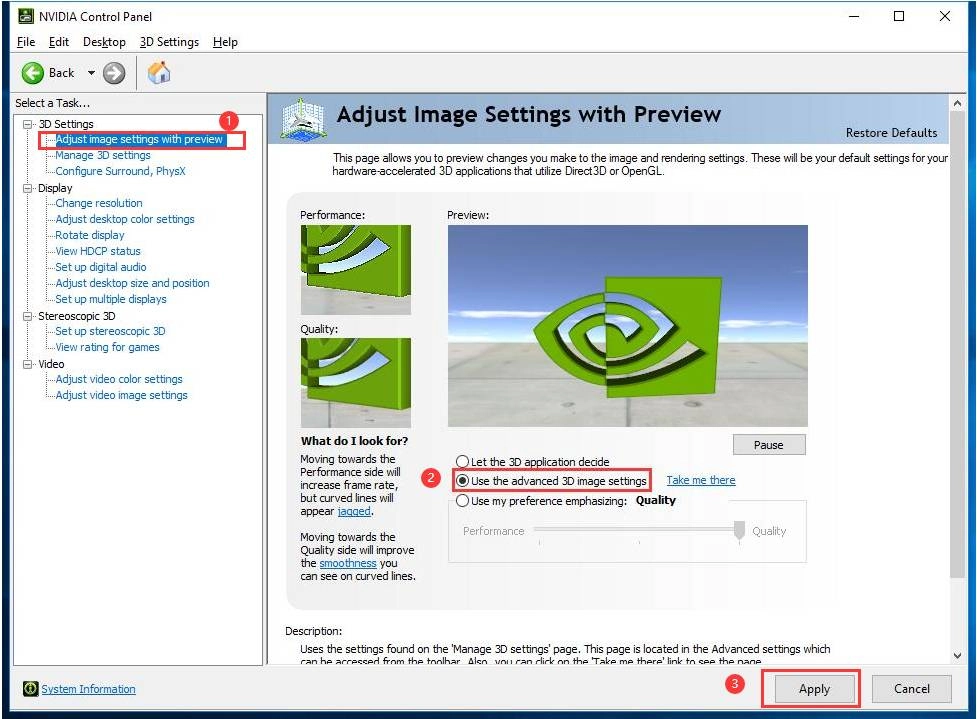Open the 3D Settings menu
The width and height of the screenshot is (977, 719).
point(169,42)
